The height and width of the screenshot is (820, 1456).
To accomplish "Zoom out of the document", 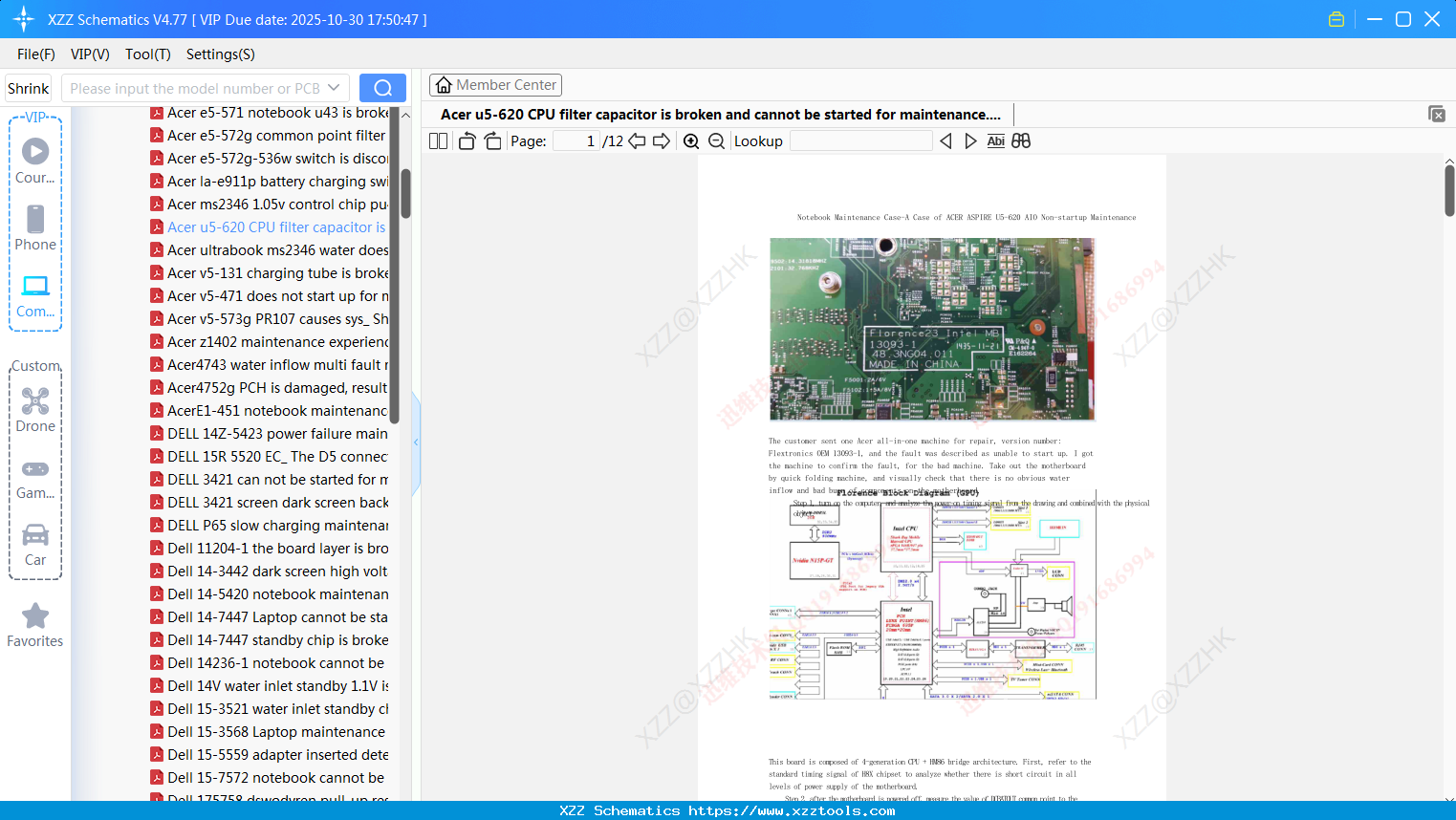I will click(716, 141).
